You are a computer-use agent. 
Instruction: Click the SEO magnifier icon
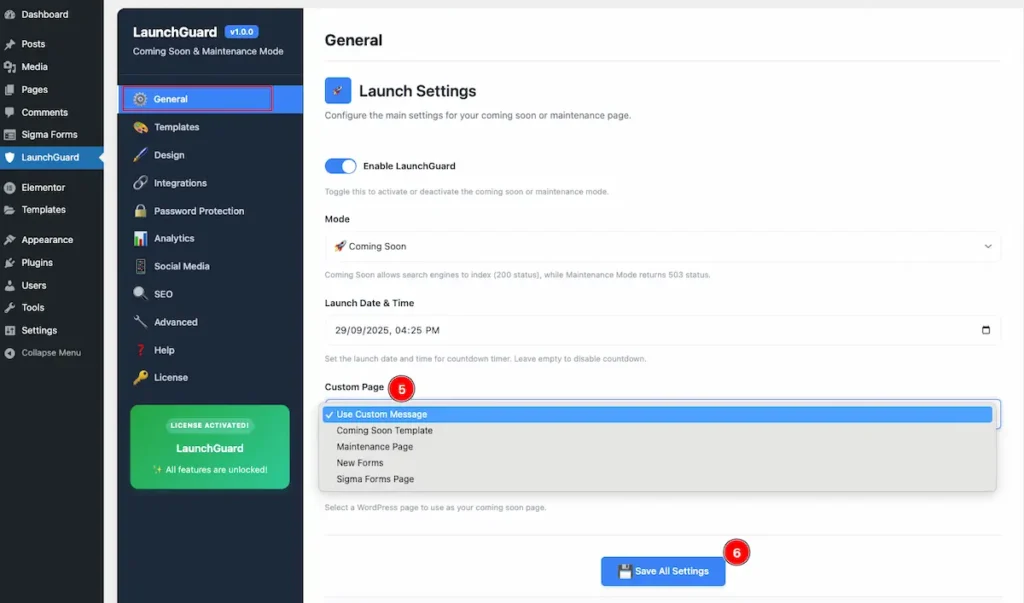coord(140,293)
